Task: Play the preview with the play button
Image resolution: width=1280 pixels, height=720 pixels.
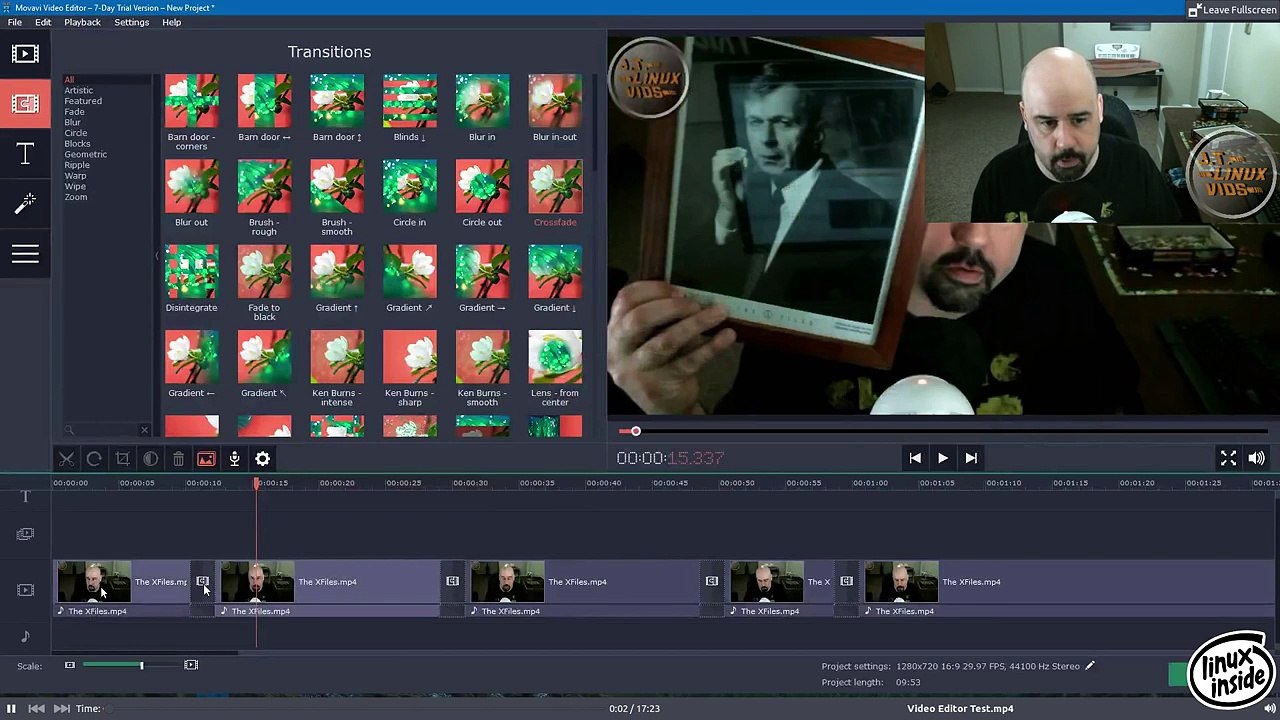Action: click(942, 458)
